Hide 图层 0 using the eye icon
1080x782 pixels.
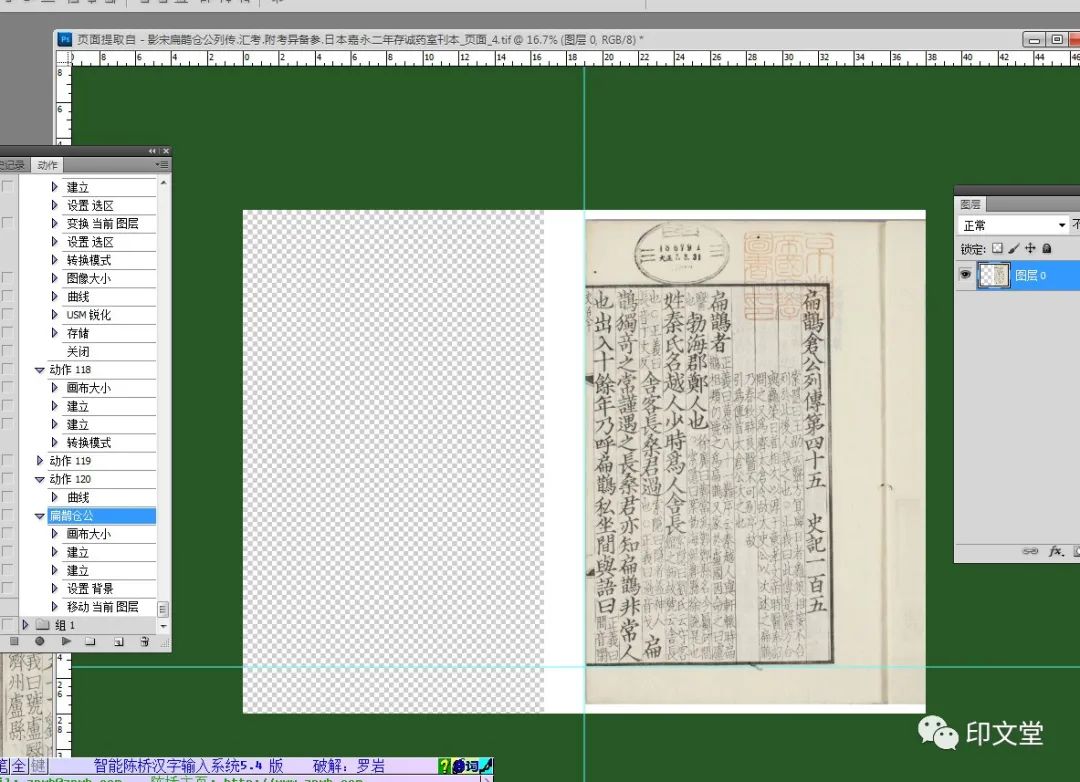[x=966, y=276]
